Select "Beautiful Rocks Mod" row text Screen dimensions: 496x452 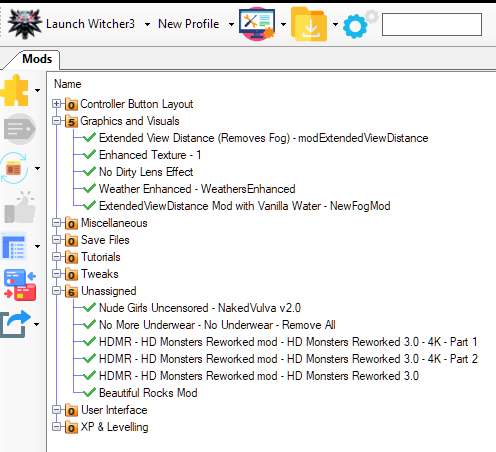(148, 393)
